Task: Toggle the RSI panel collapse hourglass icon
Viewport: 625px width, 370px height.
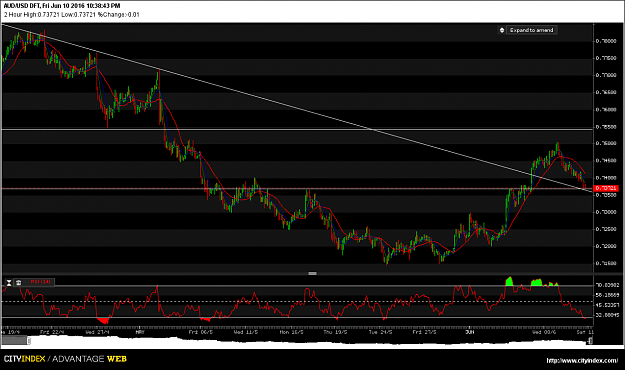Action: pos(9,283)
